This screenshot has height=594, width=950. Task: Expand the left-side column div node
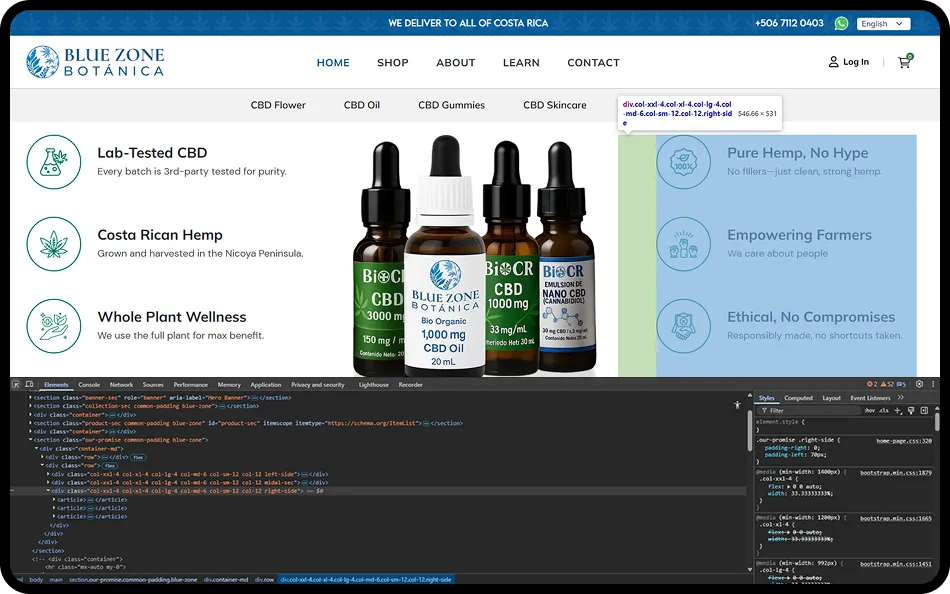48,474
